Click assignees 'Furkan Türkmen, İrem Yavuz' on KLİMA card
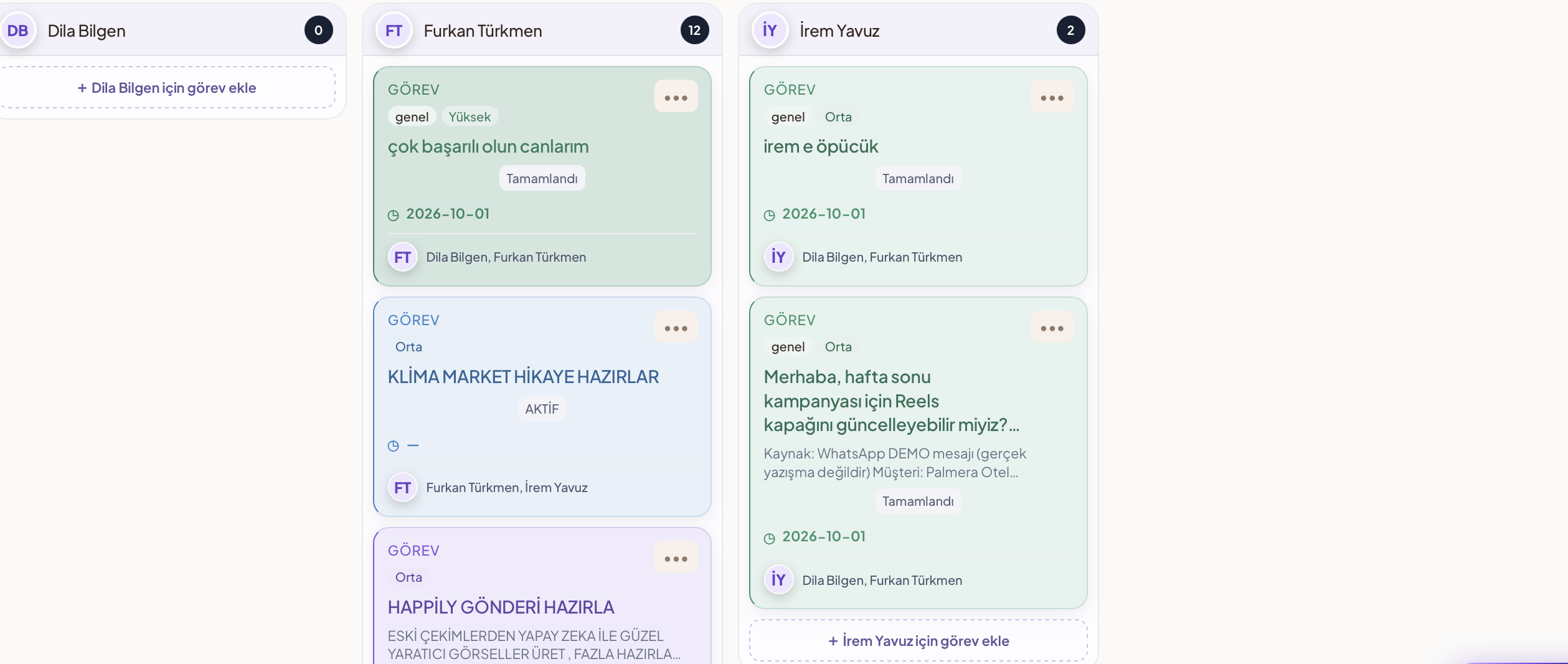This screenshot has width=1568, height=664. pos(507,488)
